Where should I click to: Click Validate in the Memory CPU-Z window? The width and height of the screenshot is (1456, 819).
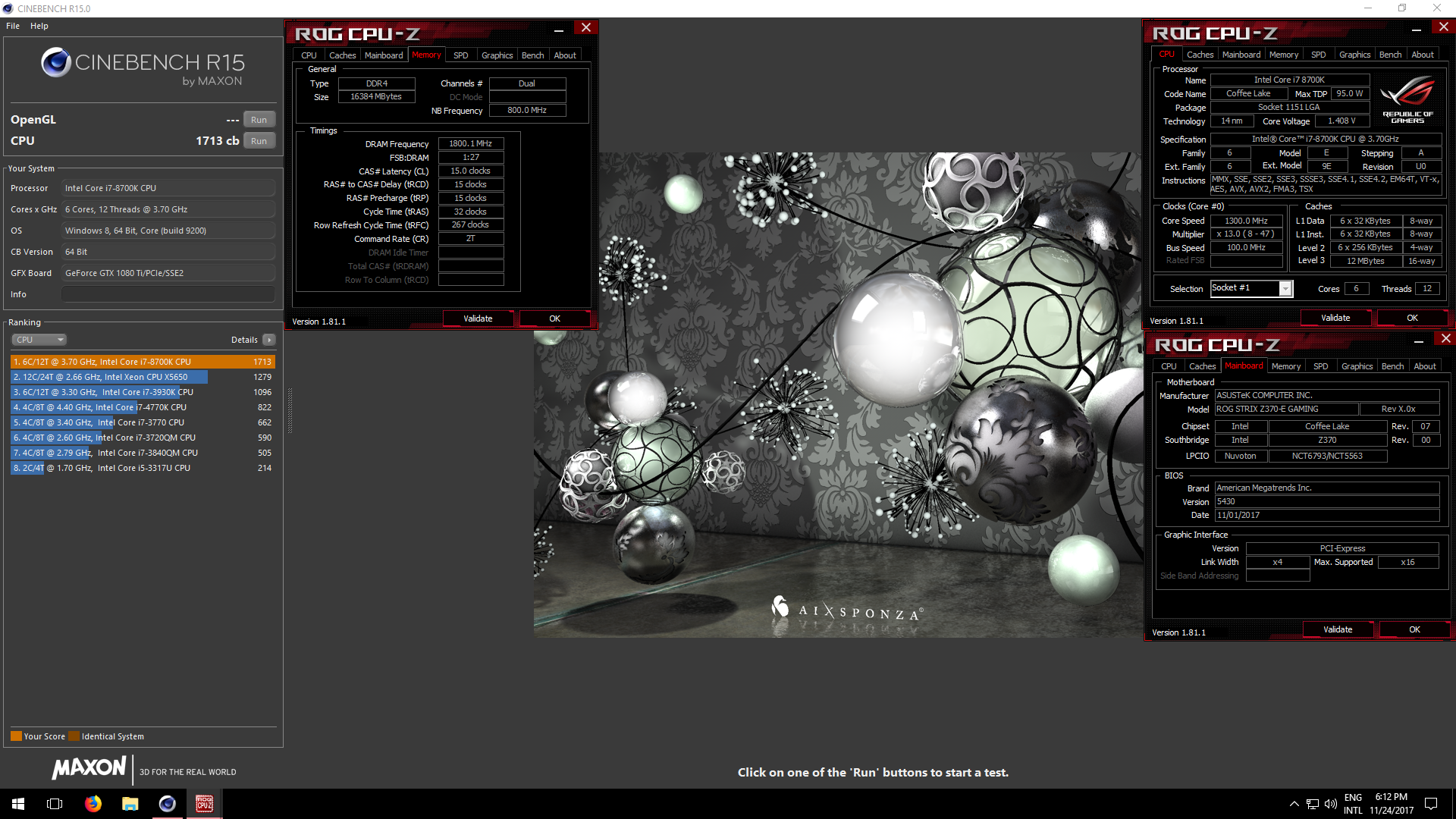478,318
